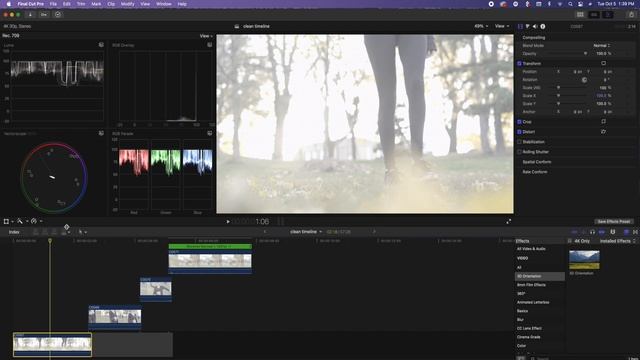Open the Blend Mode Normal dropdown
Image resolution: width=640 pixels, height=360 pixels.
pos(602,45)
